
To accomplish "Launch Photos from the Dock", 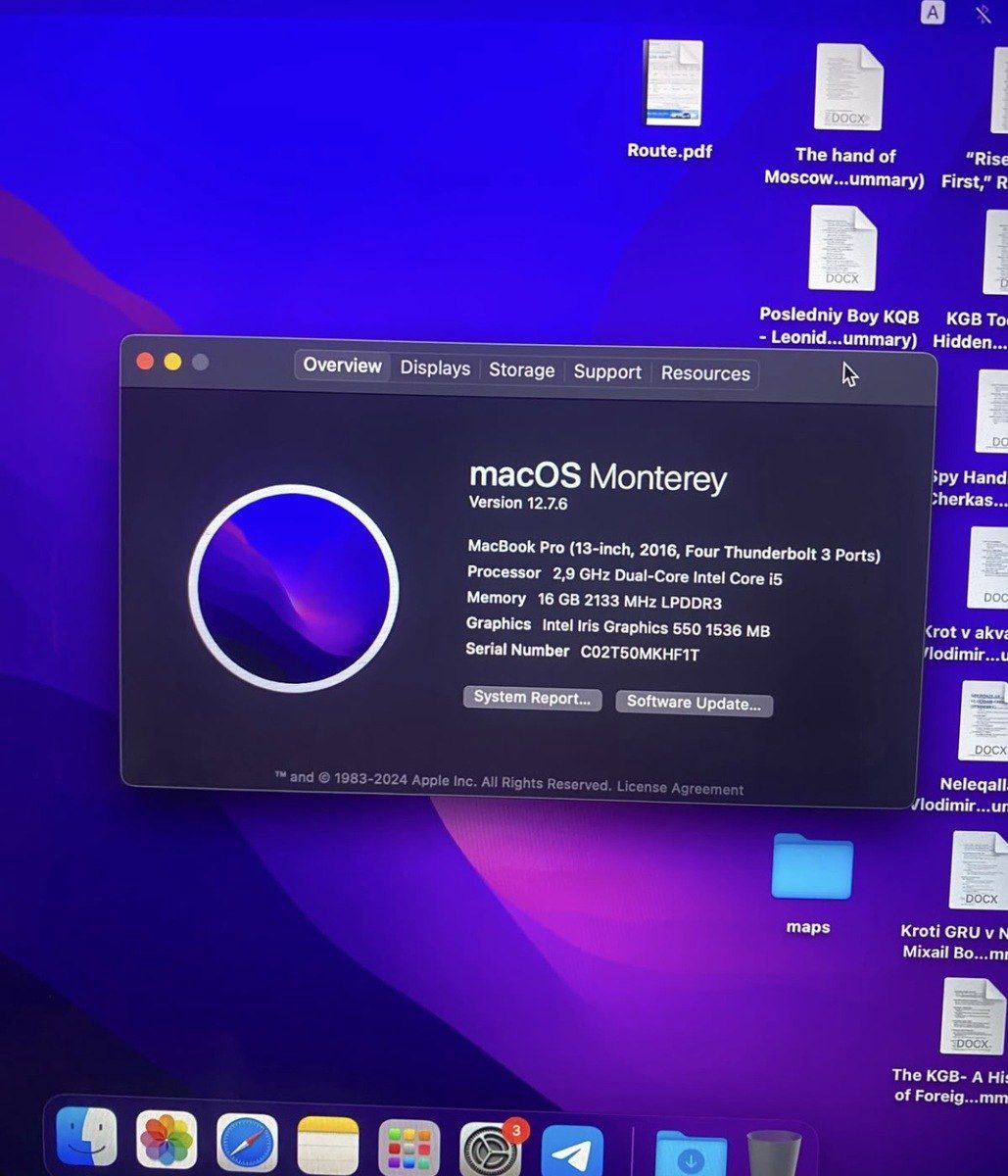I will [167, 1141].
